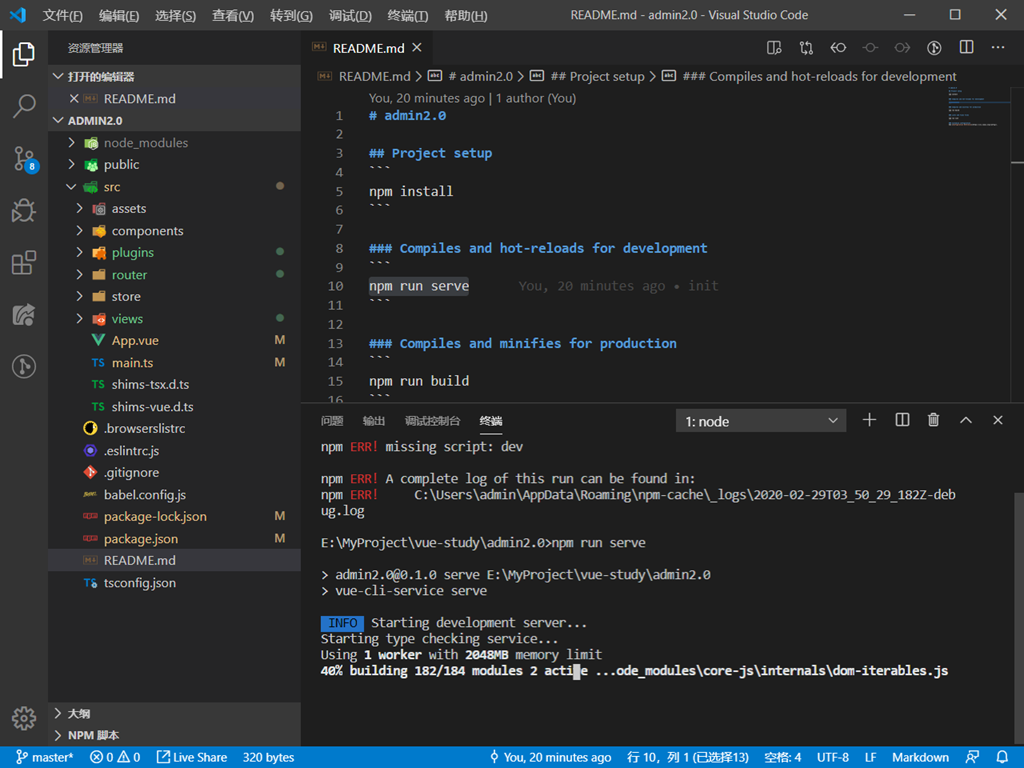Viewport: 1024px width, 768px height.
Task: Kill the terminal with trash icon
Action: coord(933,421)
